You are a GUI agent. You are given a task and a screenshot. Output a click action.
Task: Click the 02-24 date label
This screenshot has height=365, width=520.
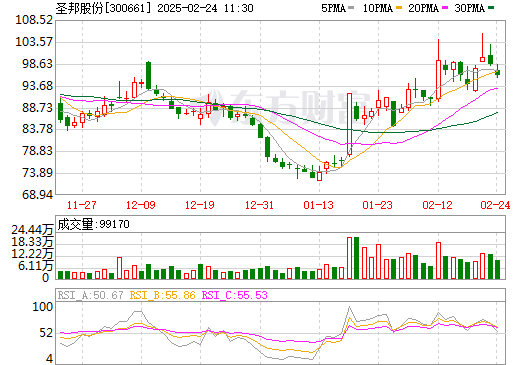pyautogui.click(x=495, y=205)
